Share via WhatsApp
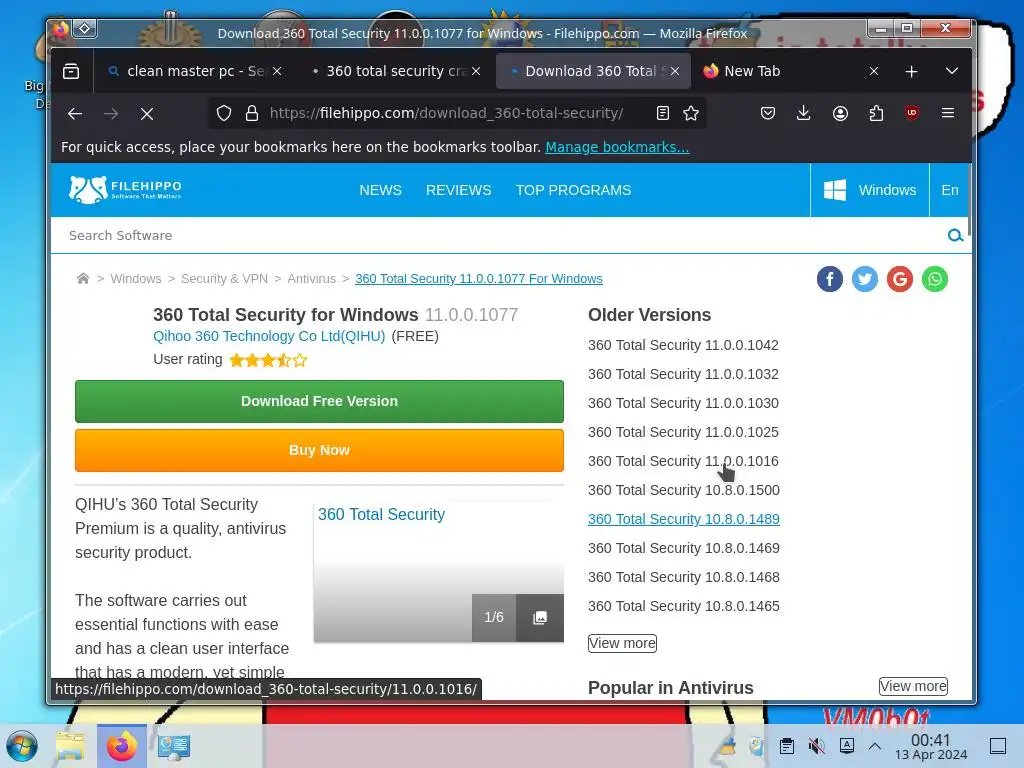Screen dimensions: 1024x768 [x=935, y=280]
